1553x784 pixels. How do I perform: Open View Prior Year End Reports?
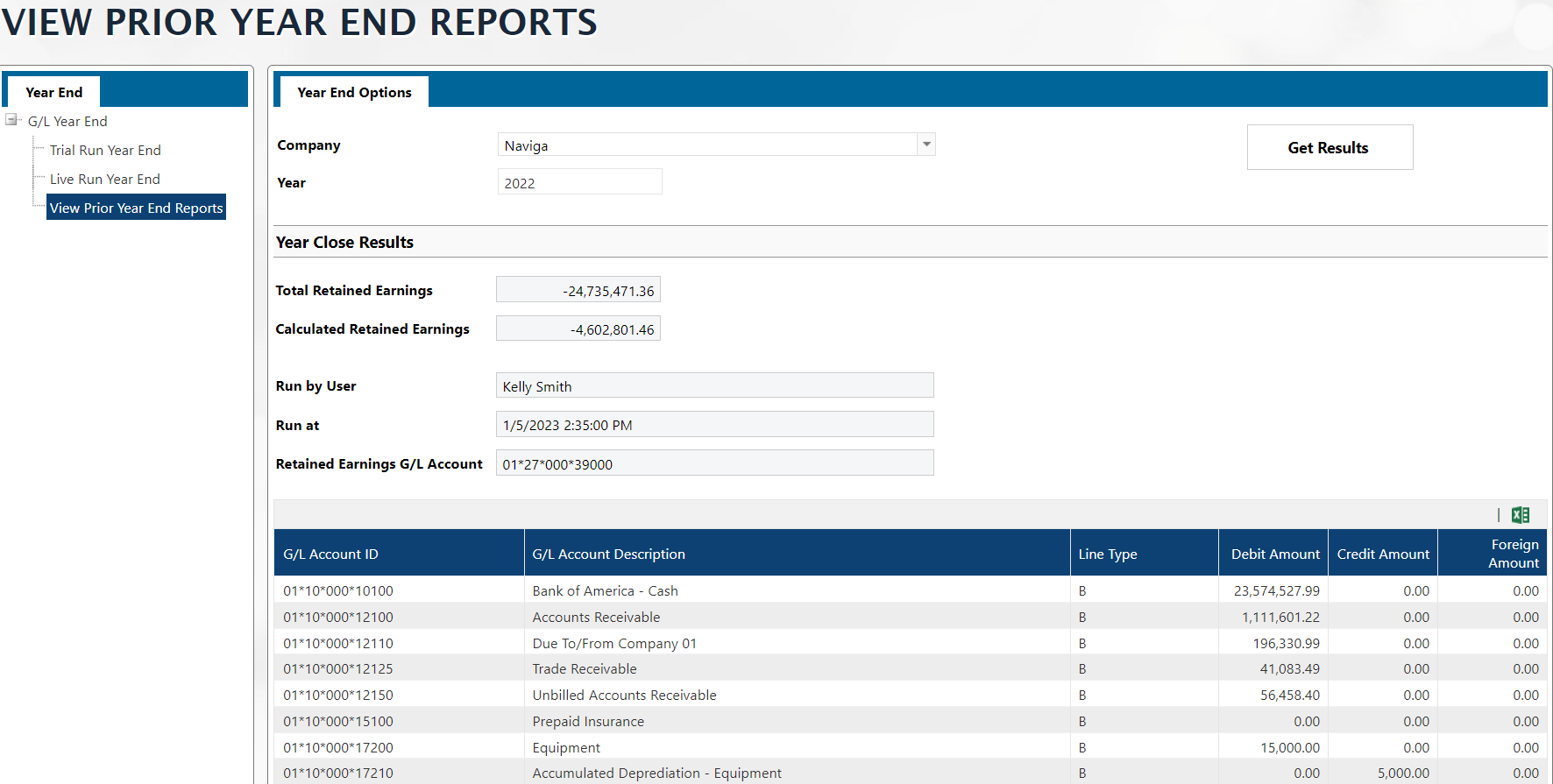(136, 208)
